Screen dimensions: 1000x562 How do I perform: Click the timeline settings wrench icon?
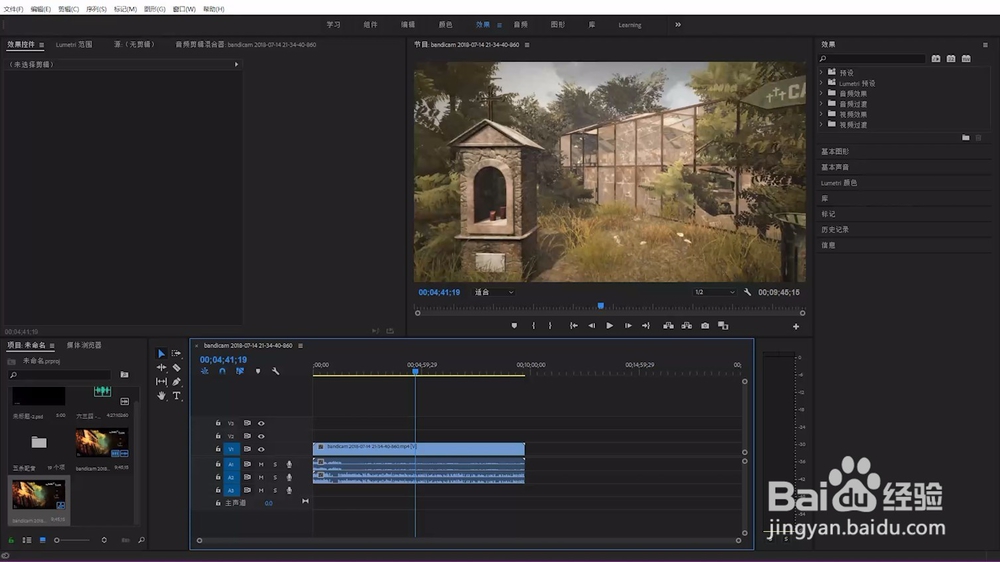tap(276, 371)
